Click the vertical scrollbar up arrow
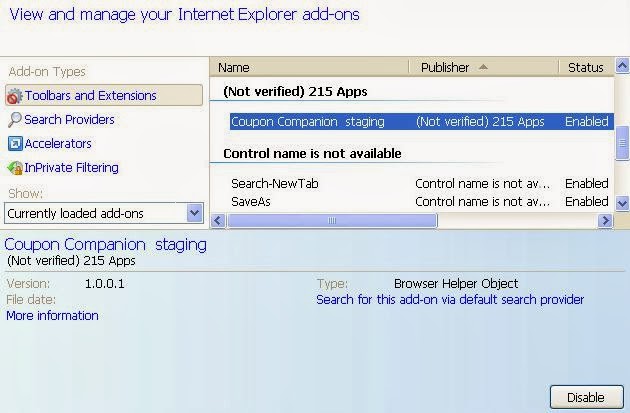Screen dimensions: 630x413 [x=622, y=65]
